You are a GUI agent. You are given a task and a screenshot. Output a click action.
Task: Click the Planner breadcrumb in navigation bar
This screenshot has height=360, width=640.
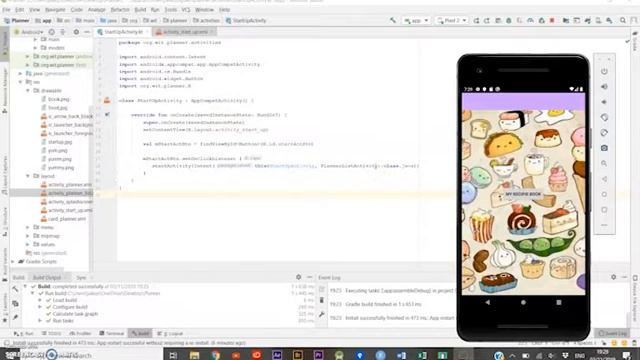[x=16, y=20]
